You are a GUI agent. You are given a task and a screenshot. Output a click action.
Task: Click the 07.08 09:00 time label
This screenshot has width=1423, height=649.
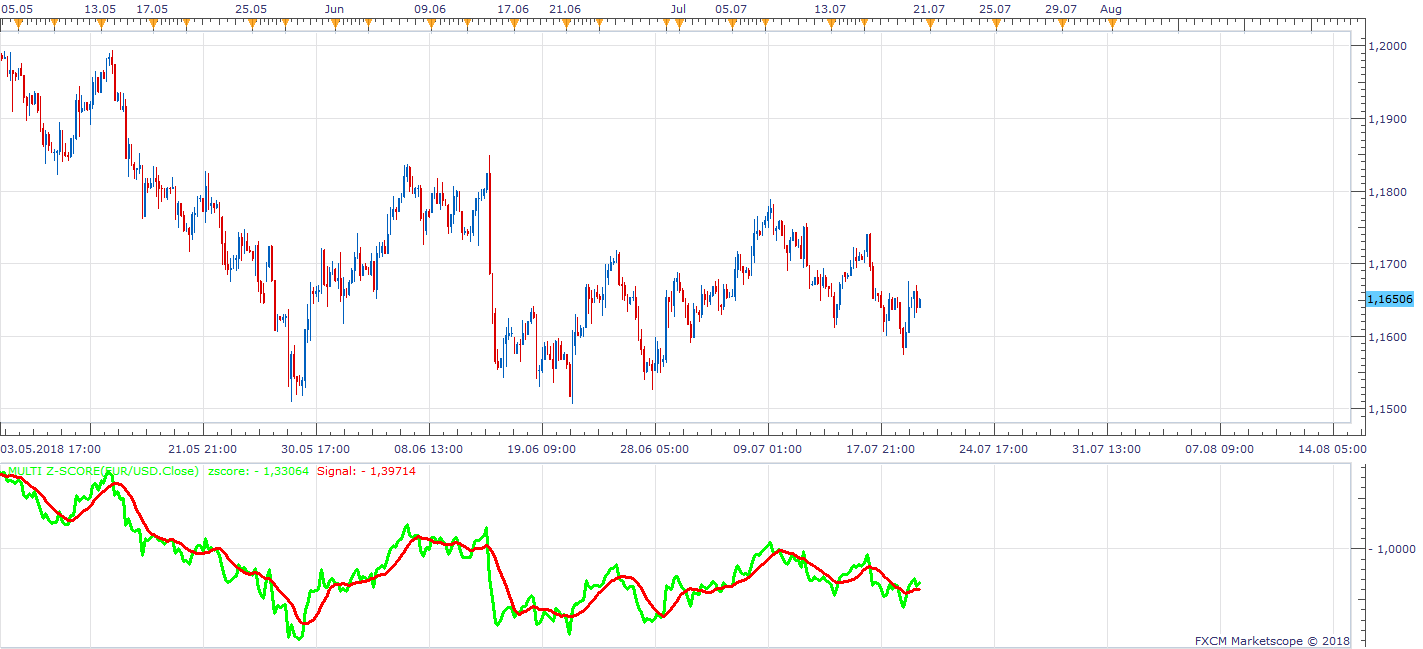(x=1219, y=449)
